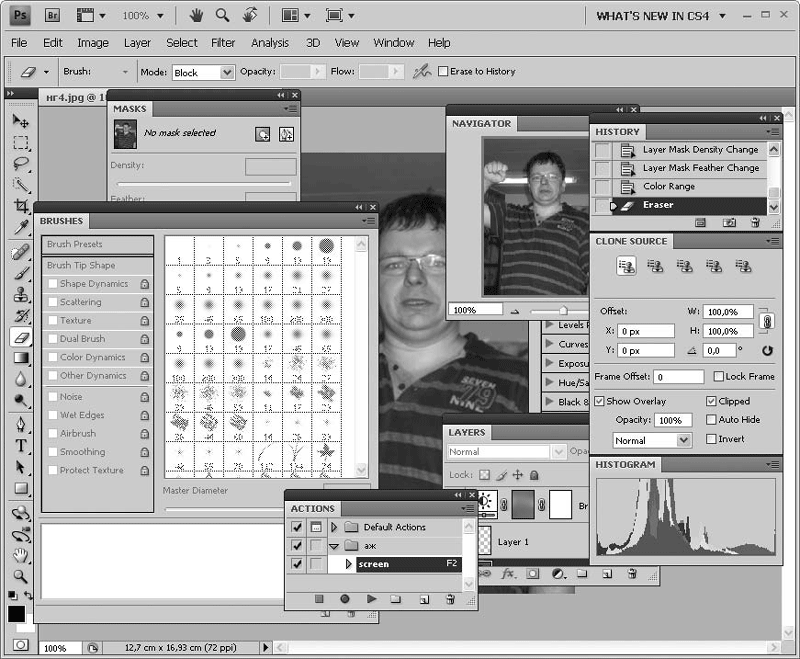Enable the Erase to History checkbox
Screen dimensions: 800x659
coord(443,72)
